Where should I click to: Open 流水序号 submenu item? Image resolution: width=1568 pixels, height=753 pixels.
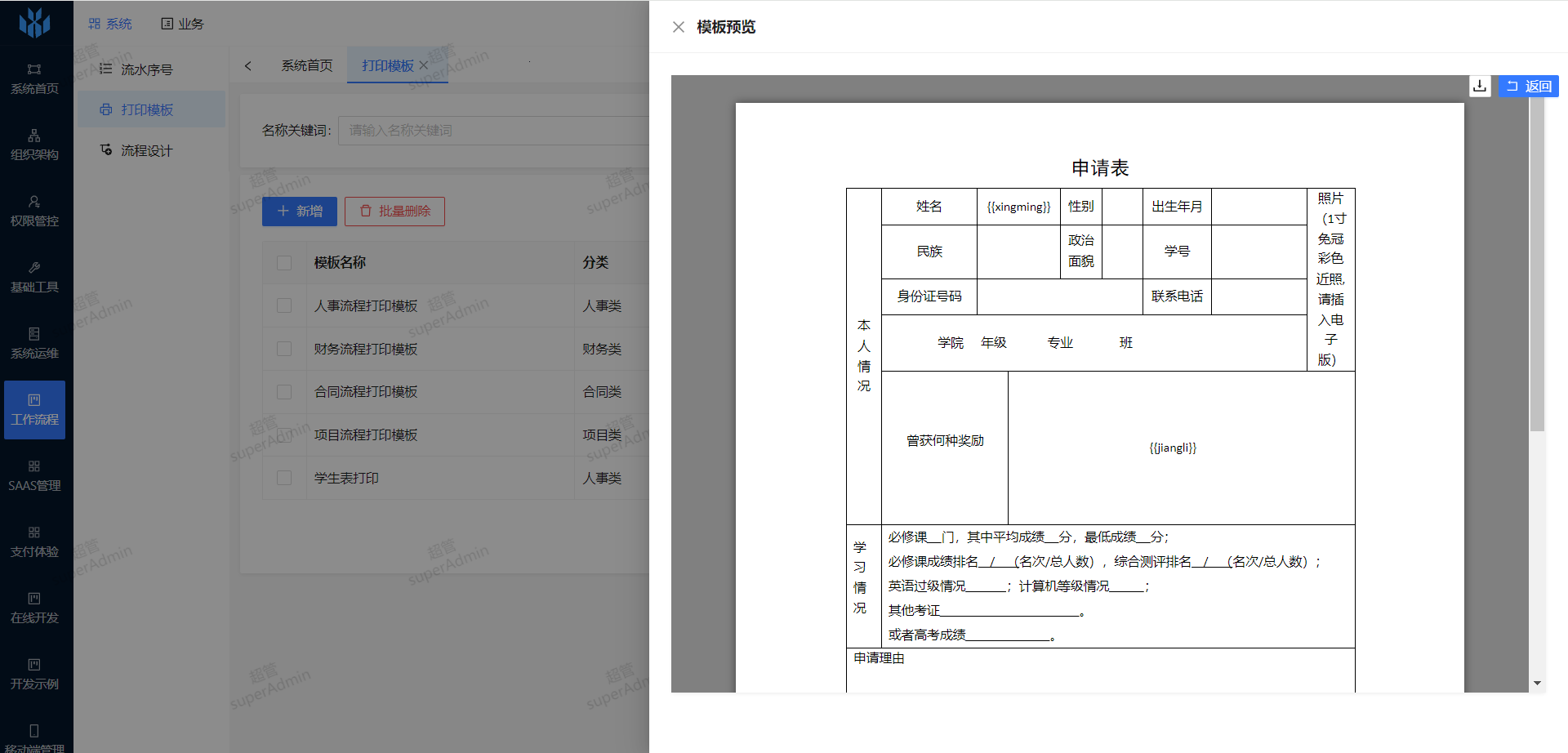pos(151,69)
